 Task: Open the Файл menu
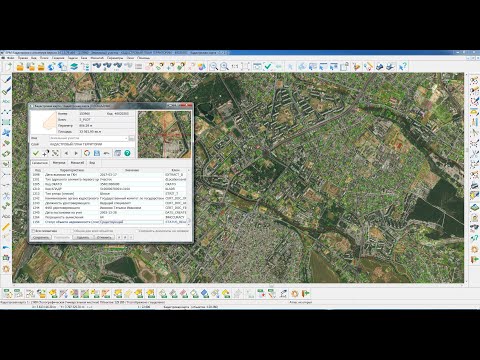click(11, 58)
